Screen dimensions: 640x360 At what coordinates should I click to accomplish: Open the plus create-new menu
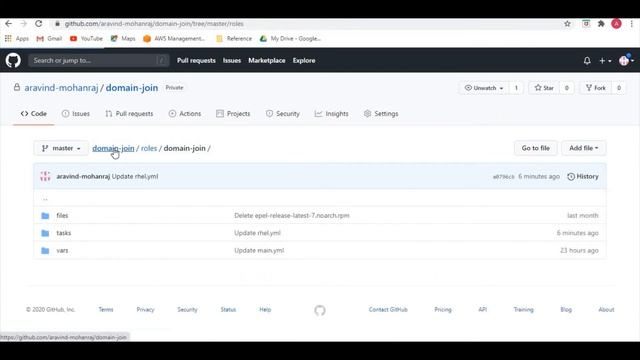coord(605,60)
